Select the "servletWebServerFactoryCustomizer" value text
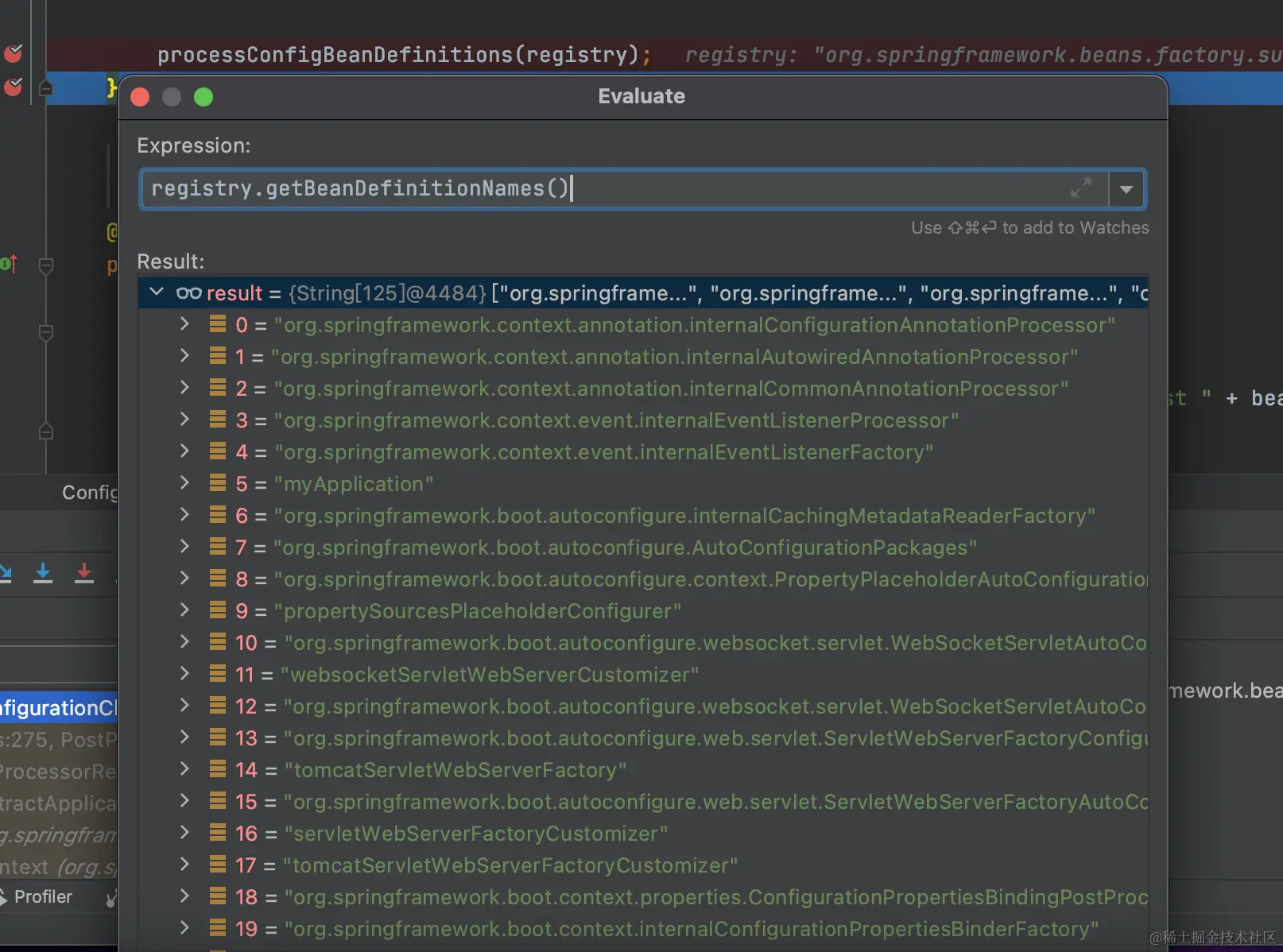The height and width of the screenshot is (952, 1283). coord(476,834)
